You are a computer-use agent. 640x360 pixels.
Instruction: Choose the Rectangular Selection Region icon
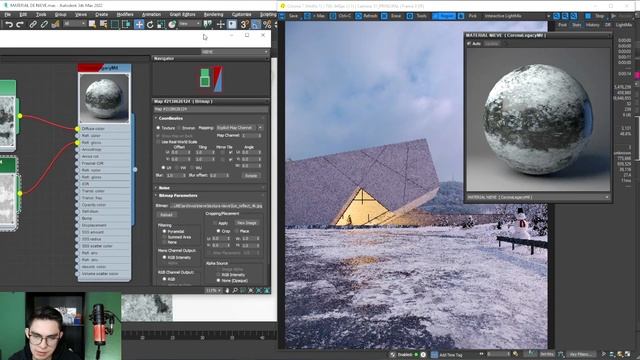point(115,24)
